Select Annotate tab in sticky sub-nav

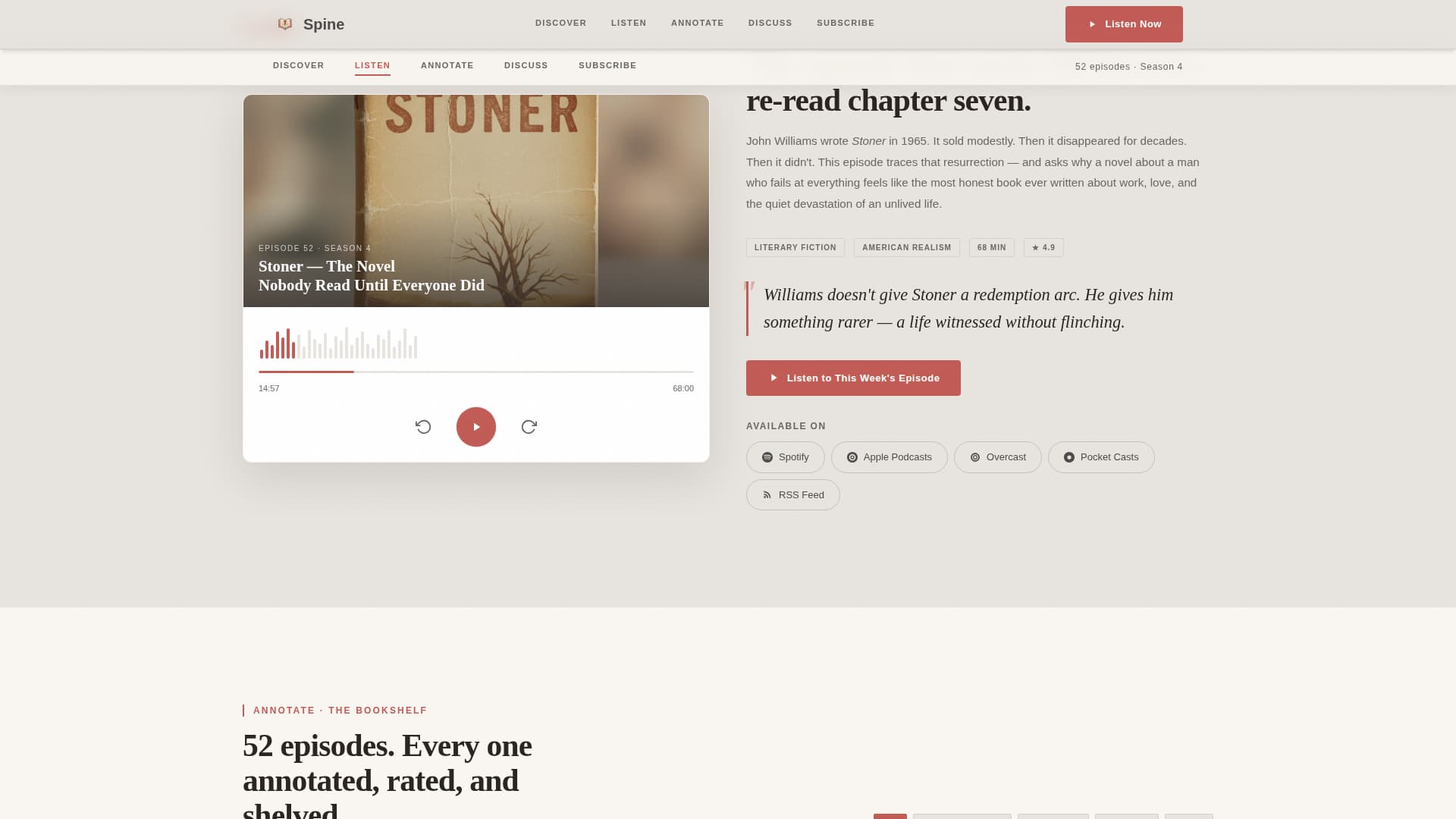[447, 65]
